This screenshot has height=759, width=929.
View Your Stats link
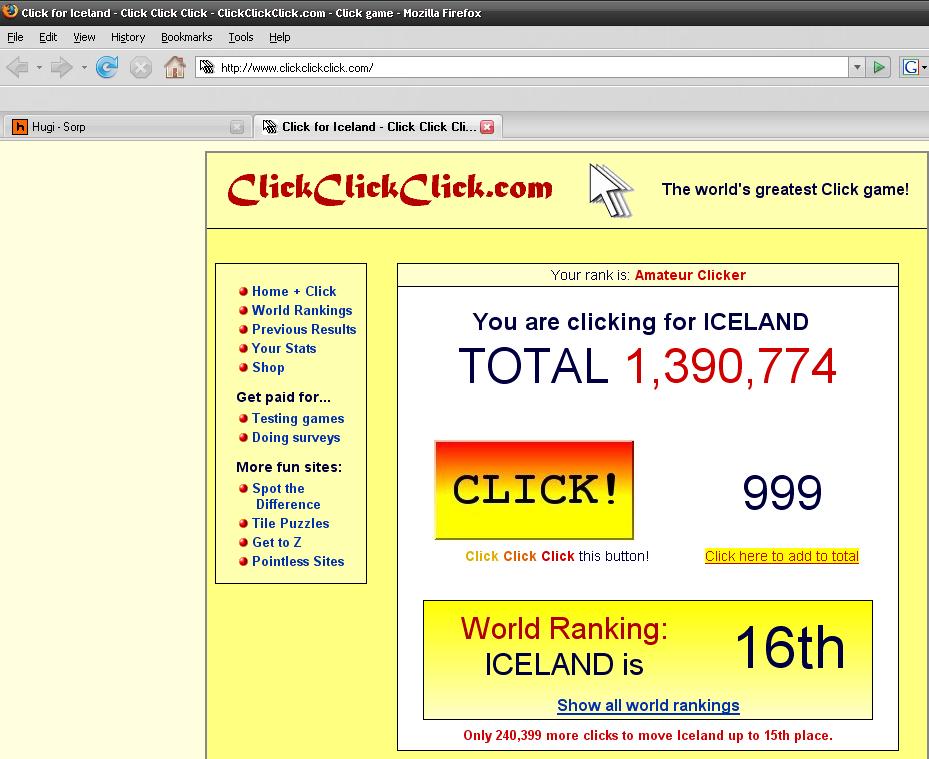[284, 348]
